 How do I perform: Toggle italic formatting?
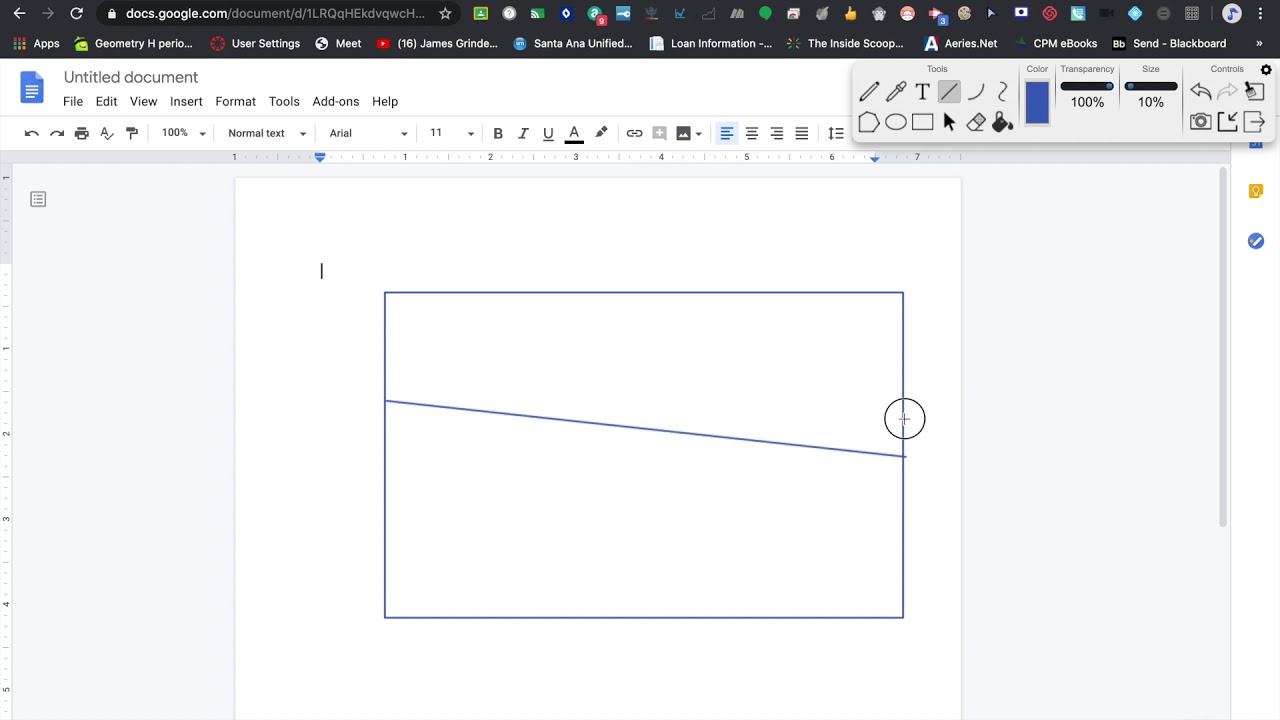(523, 133)
